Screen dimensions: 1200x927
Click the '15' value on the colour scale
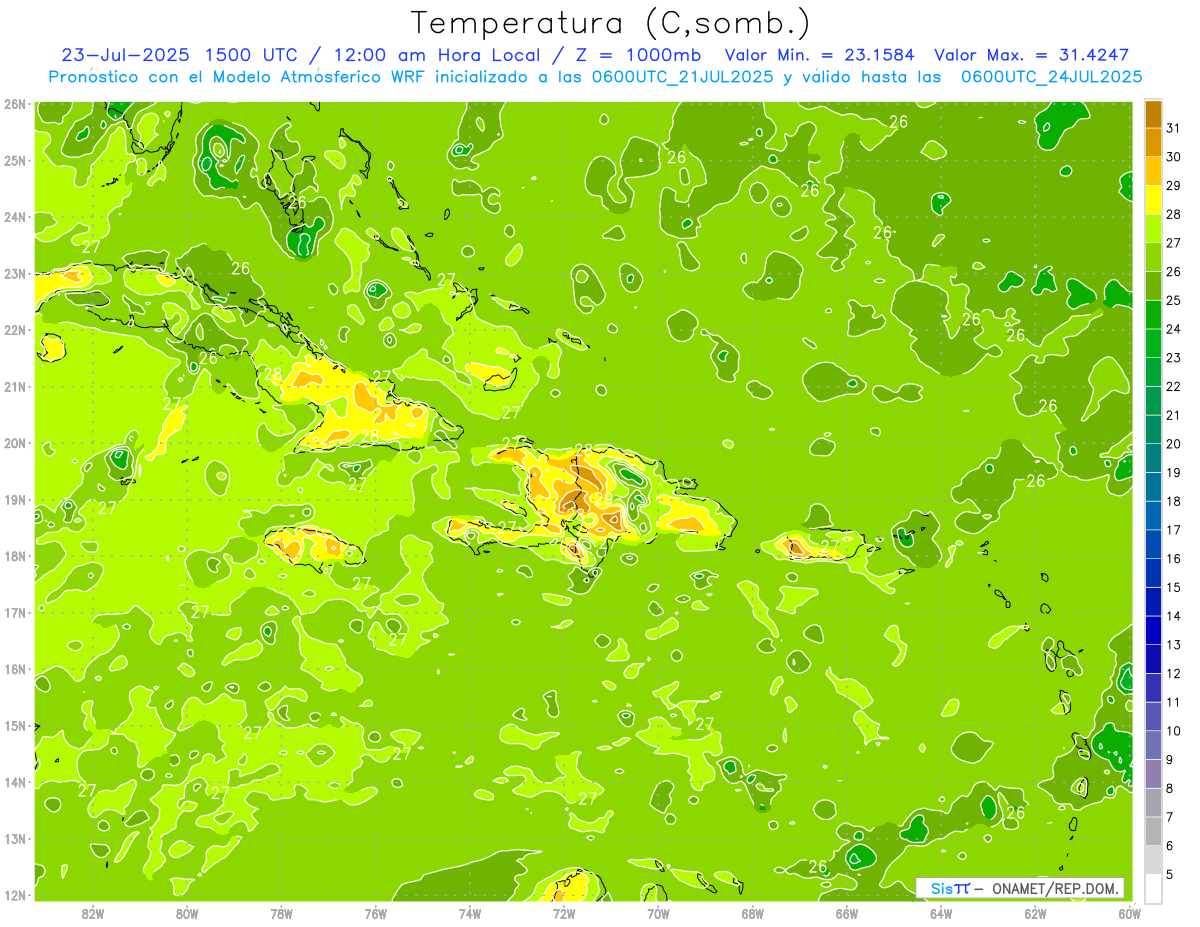(1174, 587)
